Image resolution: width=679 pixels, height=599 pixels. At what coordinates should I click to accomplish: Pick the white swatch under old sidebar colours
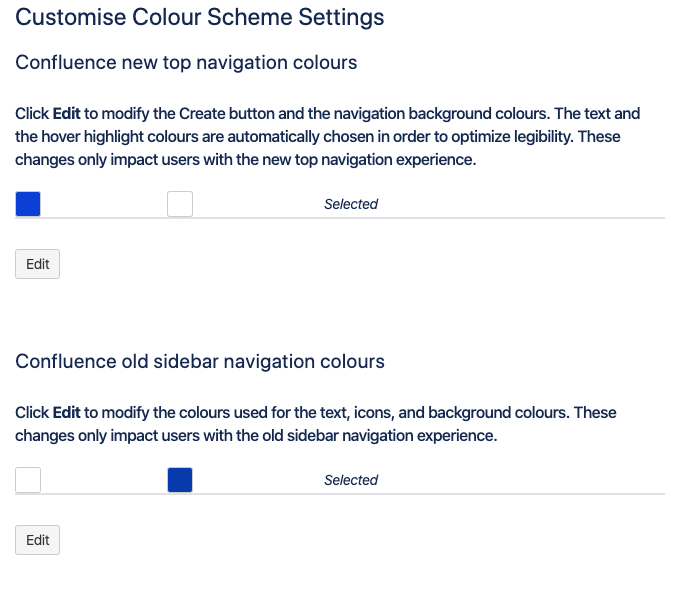[x=28, y=480]
